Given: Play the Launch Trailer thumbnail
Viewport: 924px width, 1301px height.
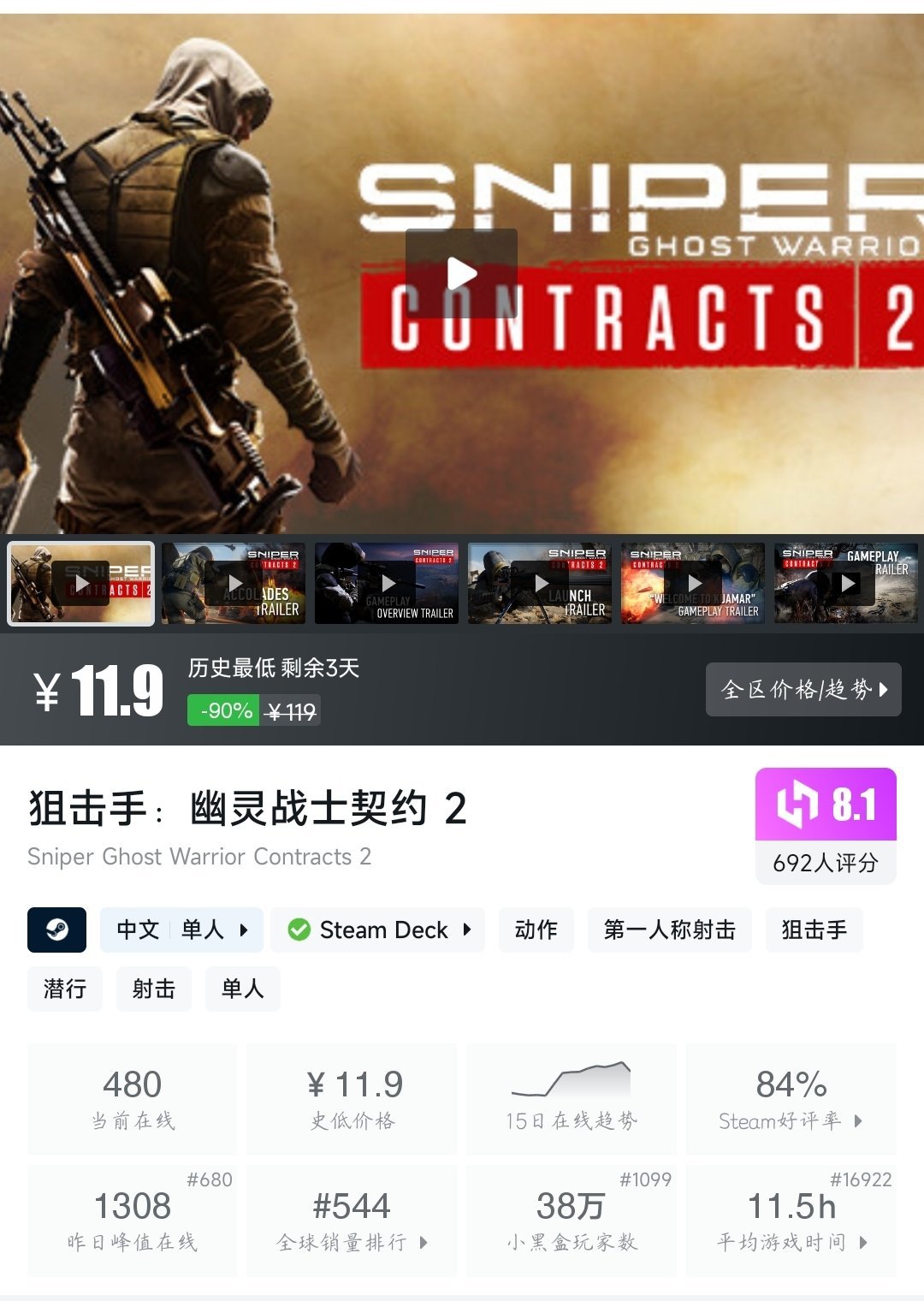Looking at the screenshot, I should [540, 583].
